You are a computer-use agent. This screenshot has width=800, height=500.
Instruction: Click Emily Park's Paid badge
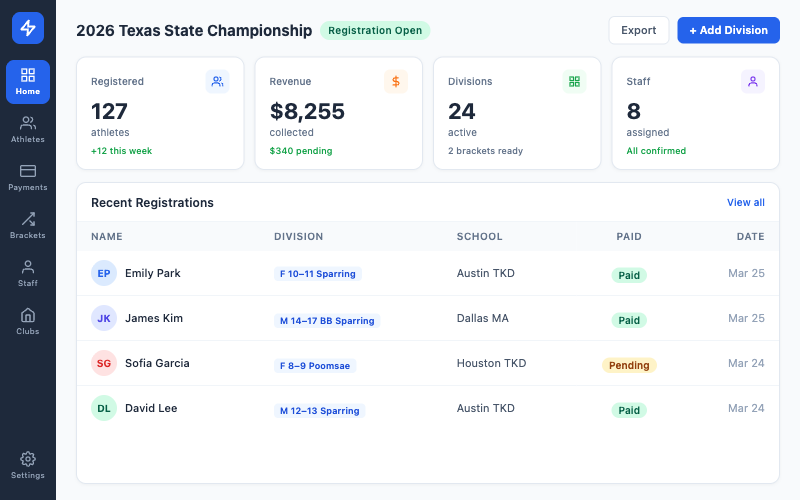tap(629, 276)
